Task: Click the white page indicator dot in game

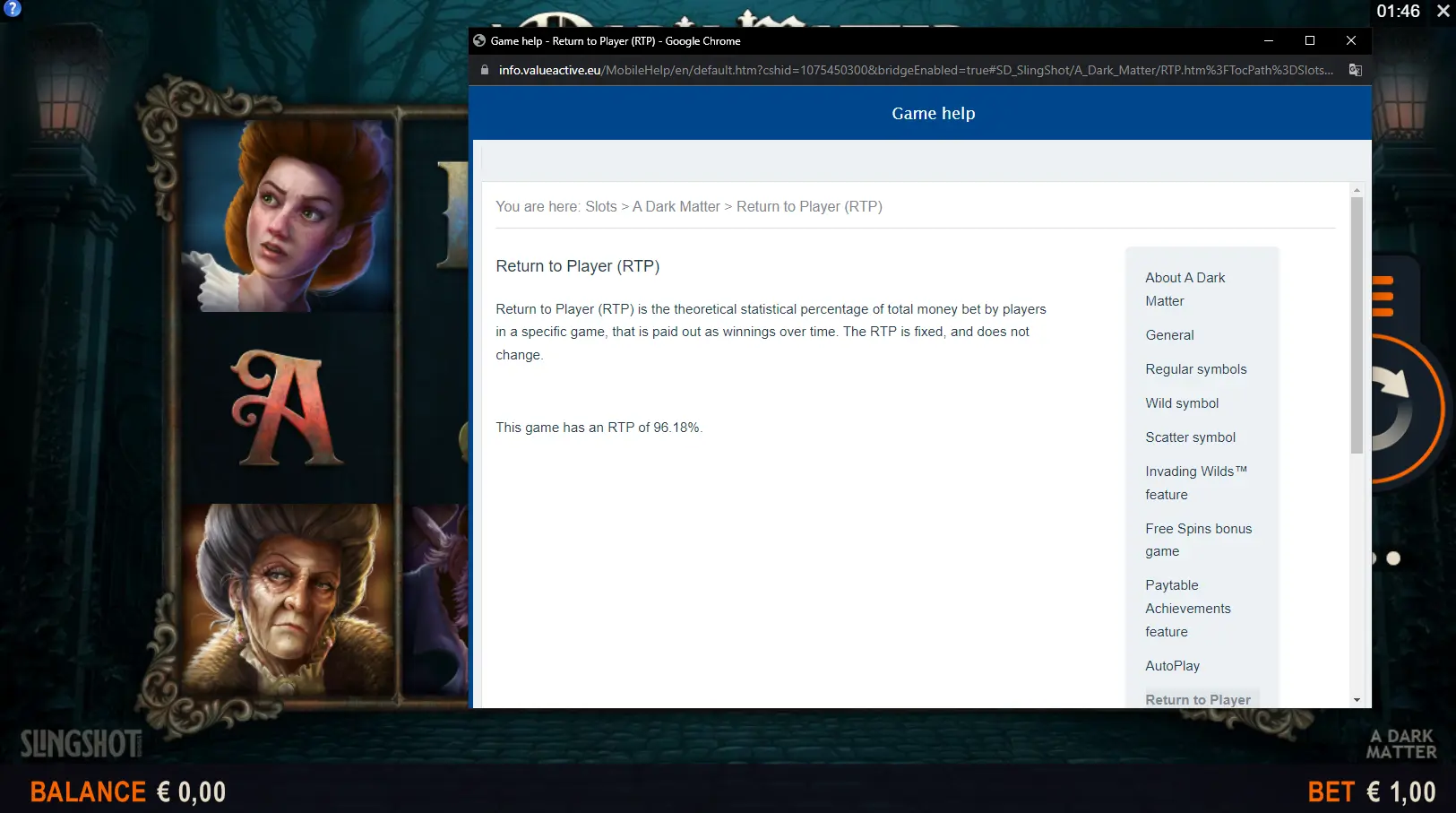Action: coord(1393,558)
